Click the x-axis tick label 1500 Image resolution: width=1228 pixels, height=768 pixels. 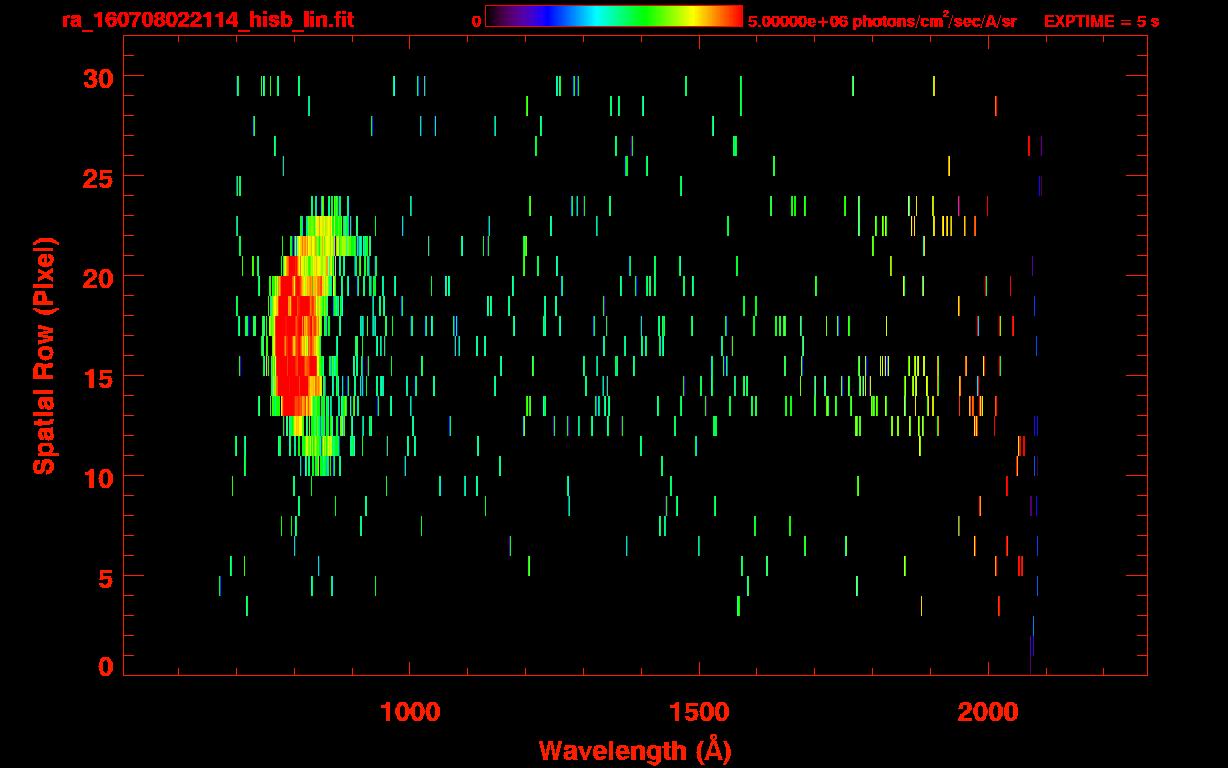[699, 712]
